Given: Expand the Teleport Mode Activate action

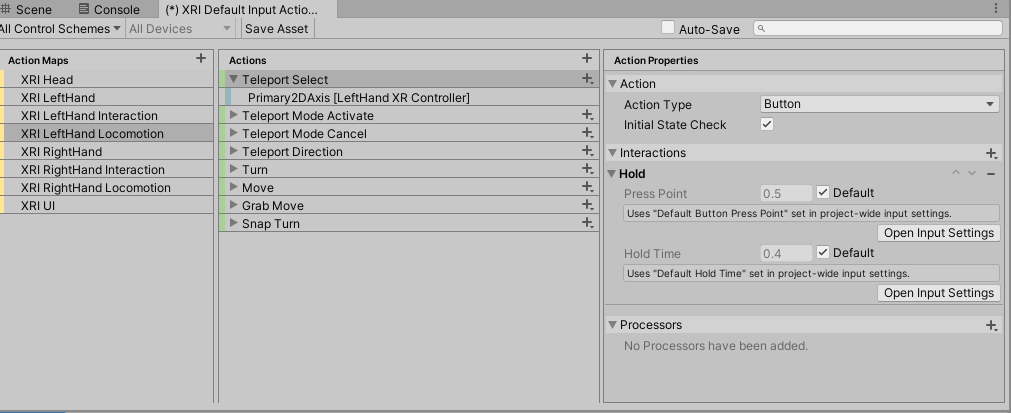Looking at the screenshot, I should pyautogui.click(x=234, y=115).
